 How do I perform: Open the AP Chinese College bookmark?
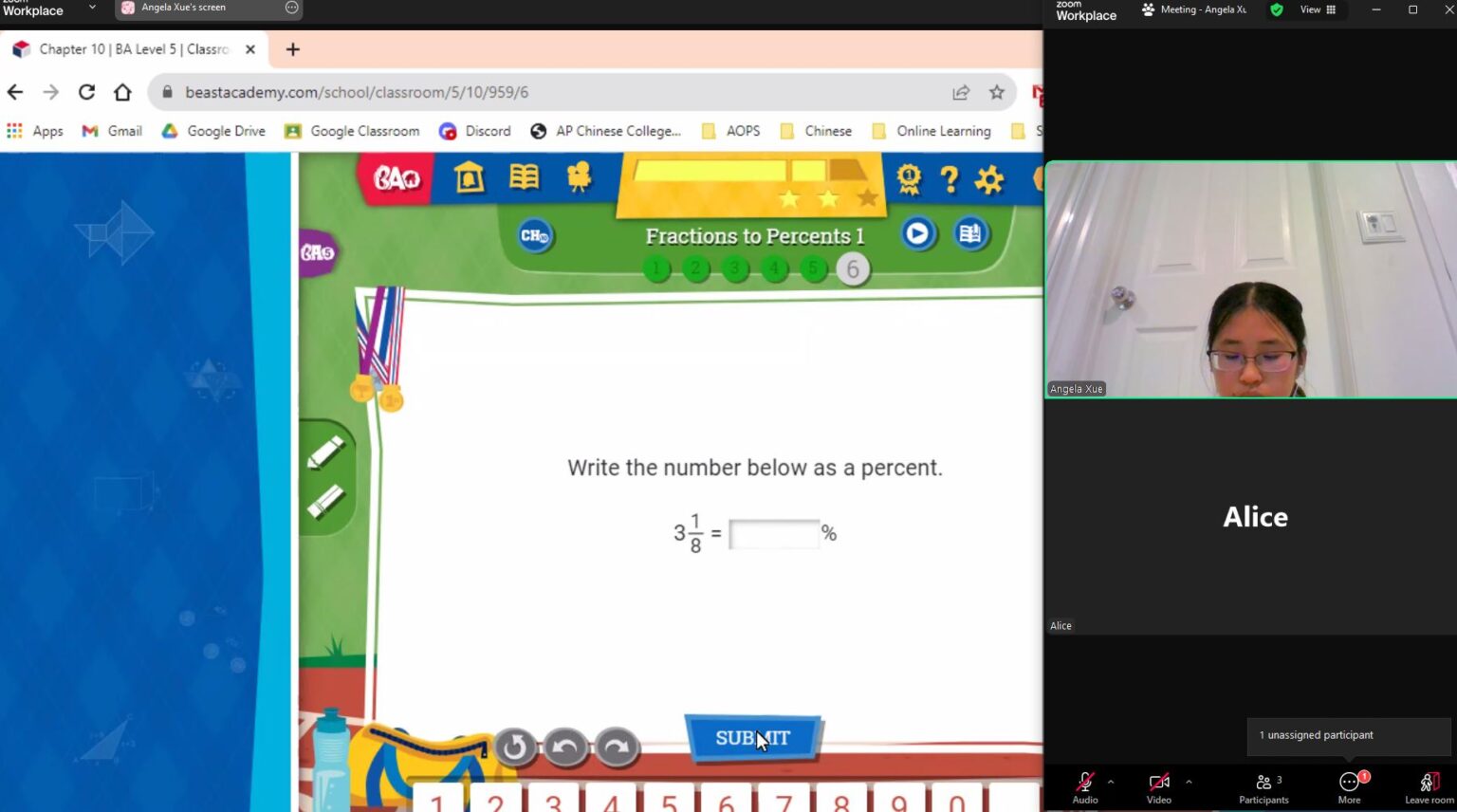pos(605,131)
